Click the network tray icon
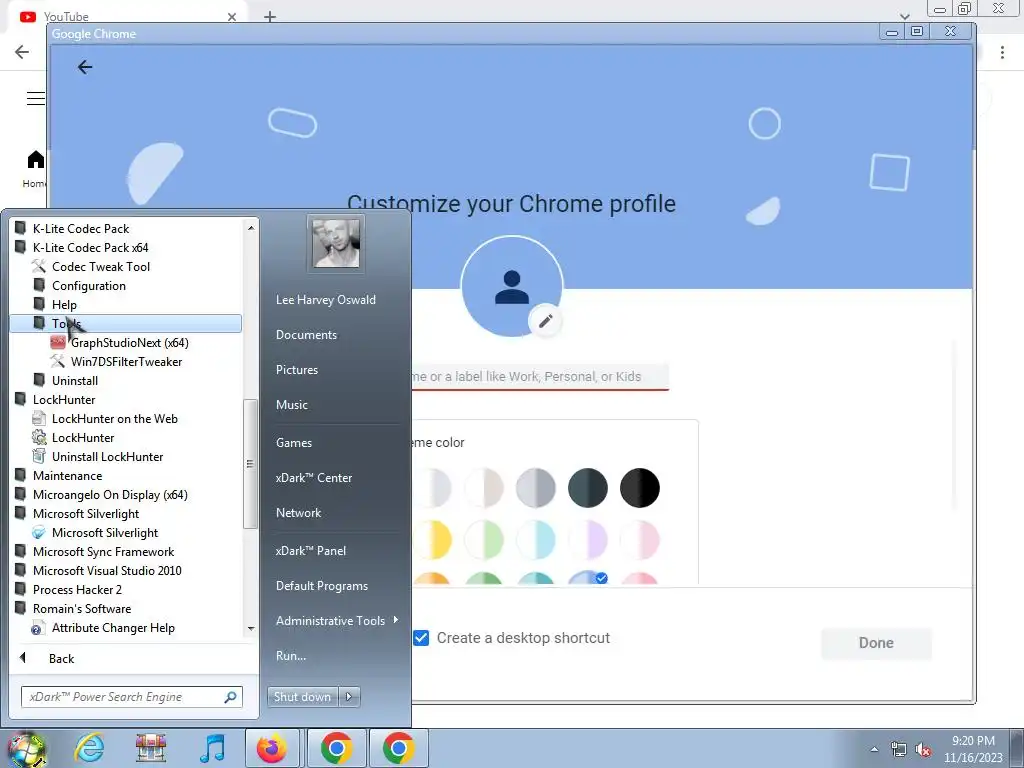Image resolution: width=1024 pixels, height=768 pixels. click(x=899, y=750)
